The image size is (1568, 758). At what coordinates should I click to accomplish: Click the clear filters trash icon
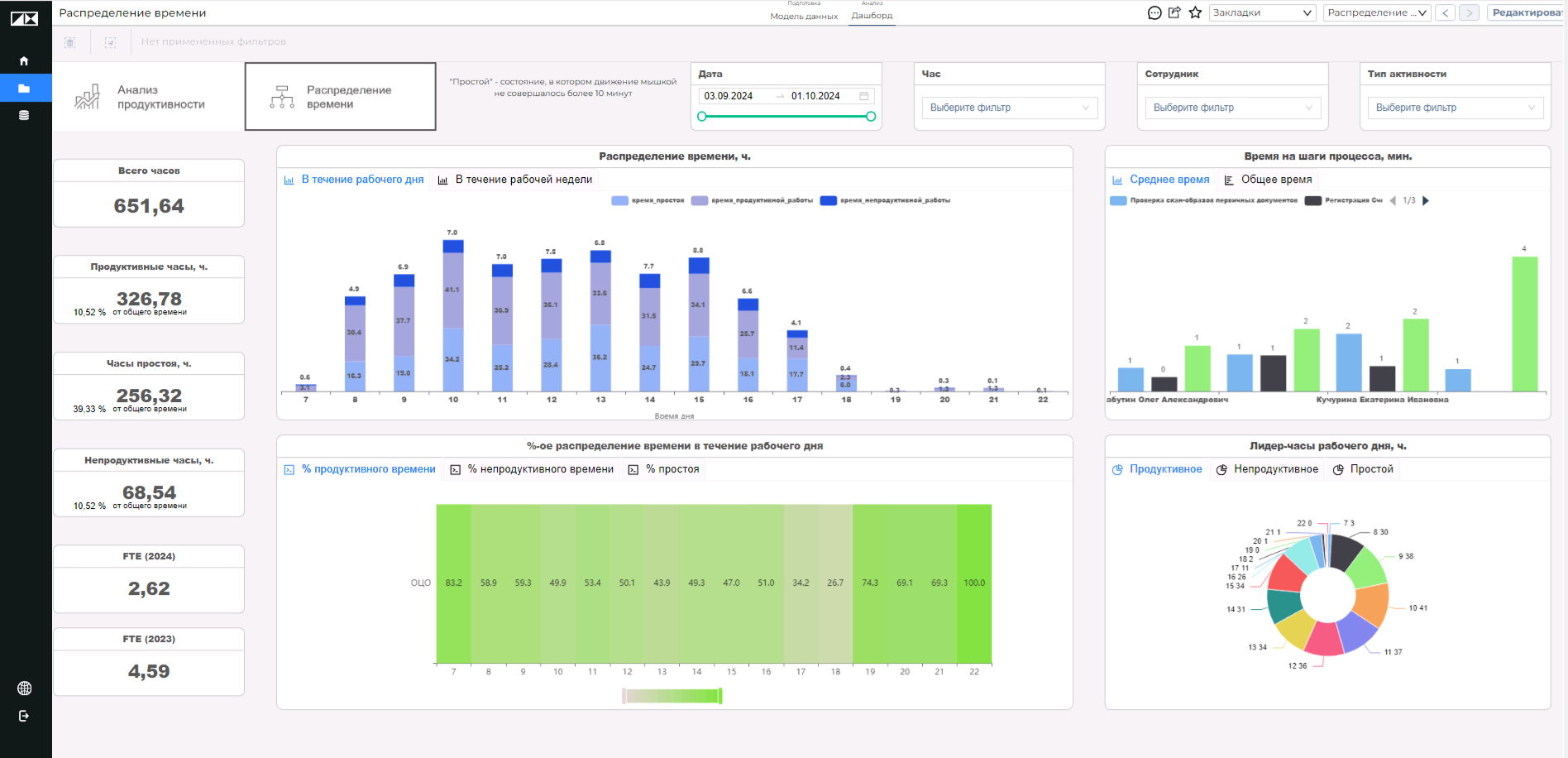tap(70, 42)
